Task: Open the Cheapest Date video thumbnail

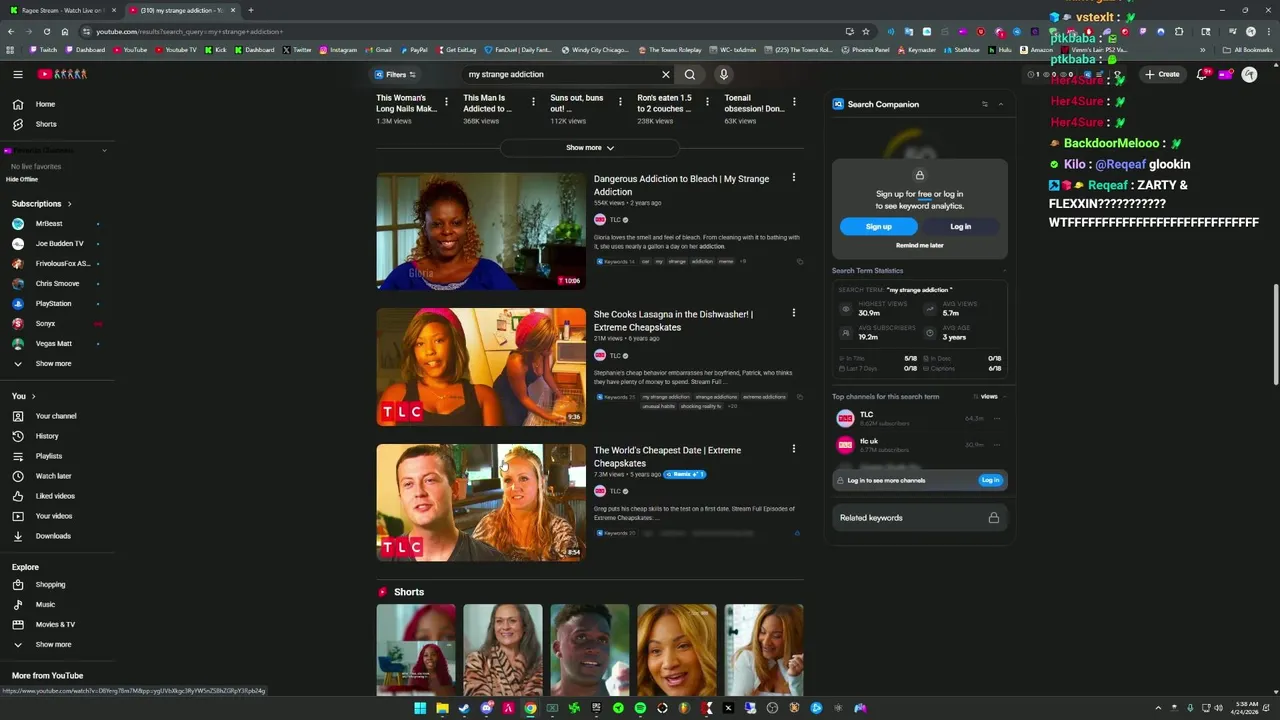Action: [481, 502]
